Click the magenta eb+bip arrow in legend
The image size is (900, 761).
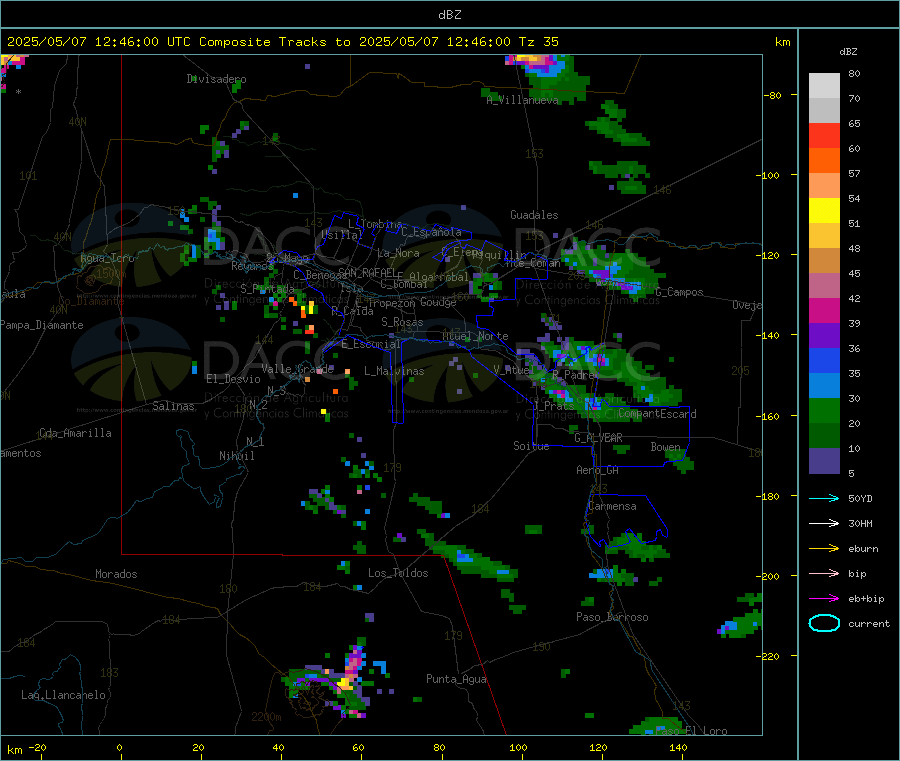824,599
